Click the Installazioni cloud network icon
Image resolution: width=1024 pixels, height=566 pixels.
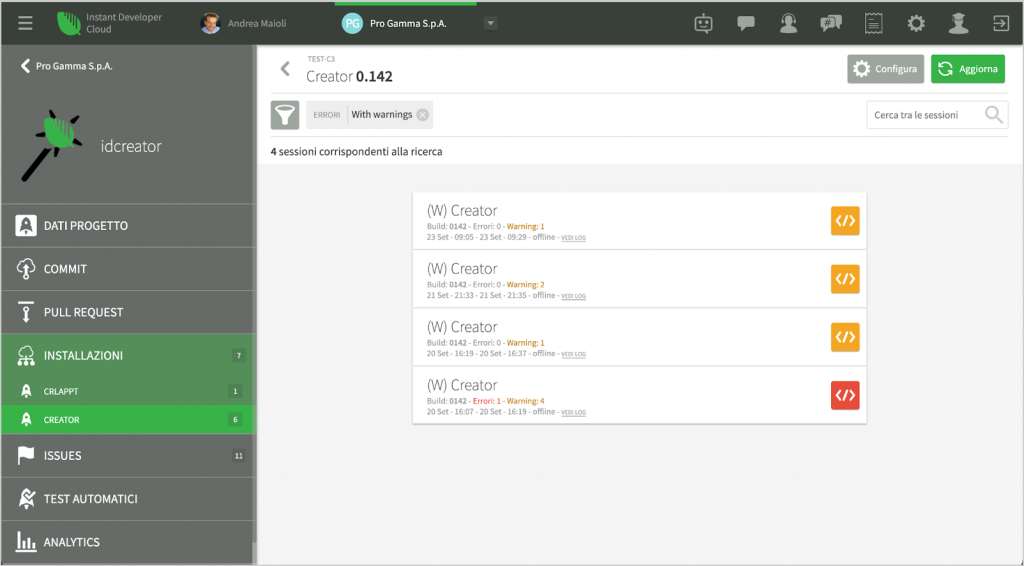[26, 355]
